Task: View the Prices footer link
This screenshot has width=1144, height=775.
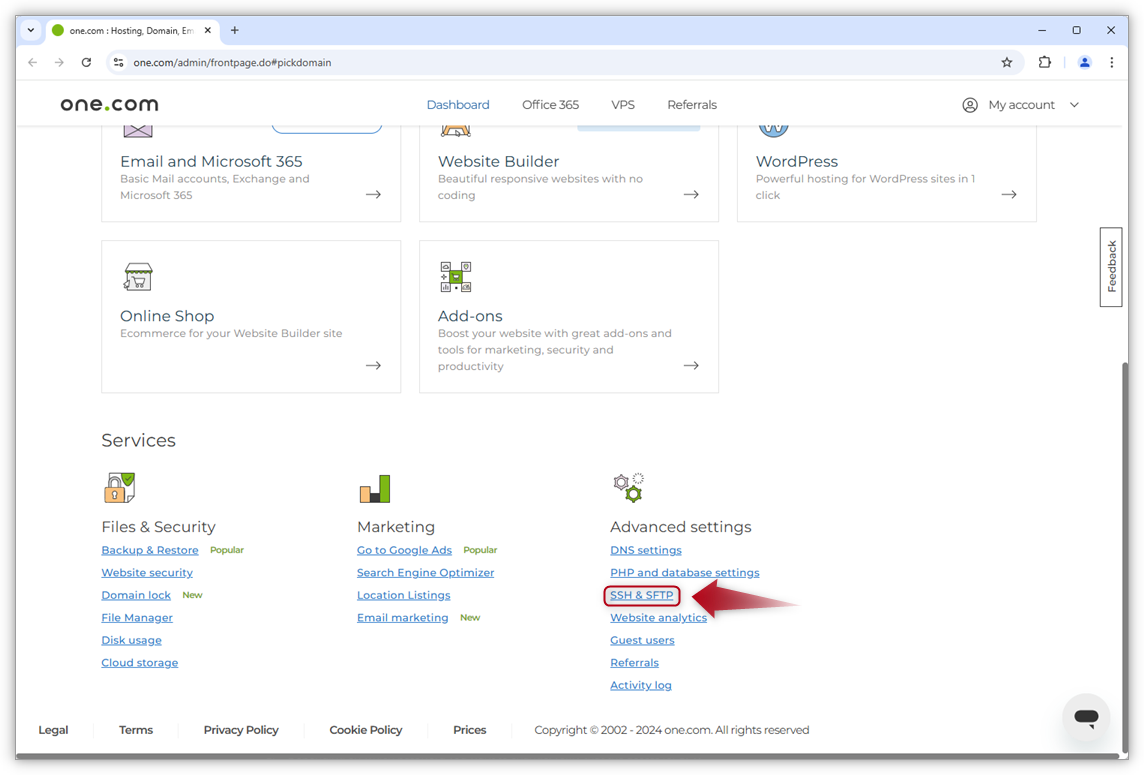Action: pos(470,730)
